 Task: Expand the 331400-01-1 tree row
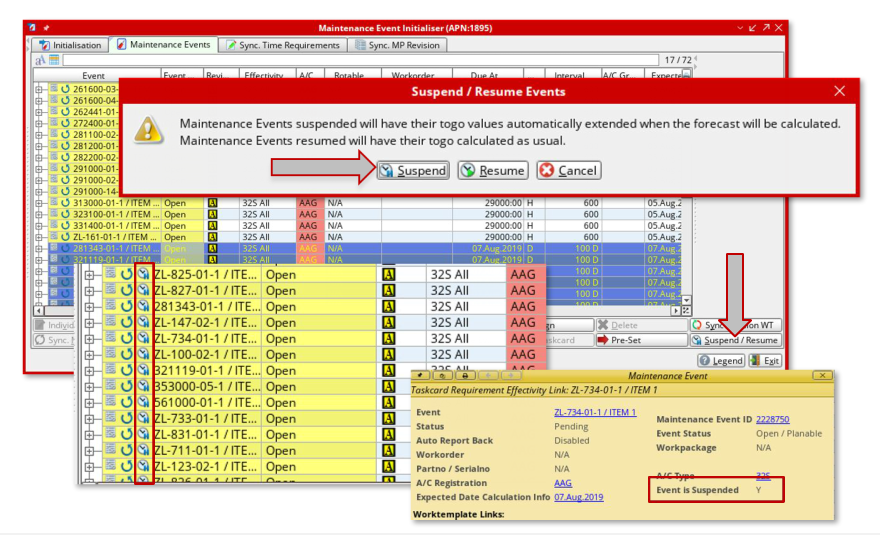(39, 226)
